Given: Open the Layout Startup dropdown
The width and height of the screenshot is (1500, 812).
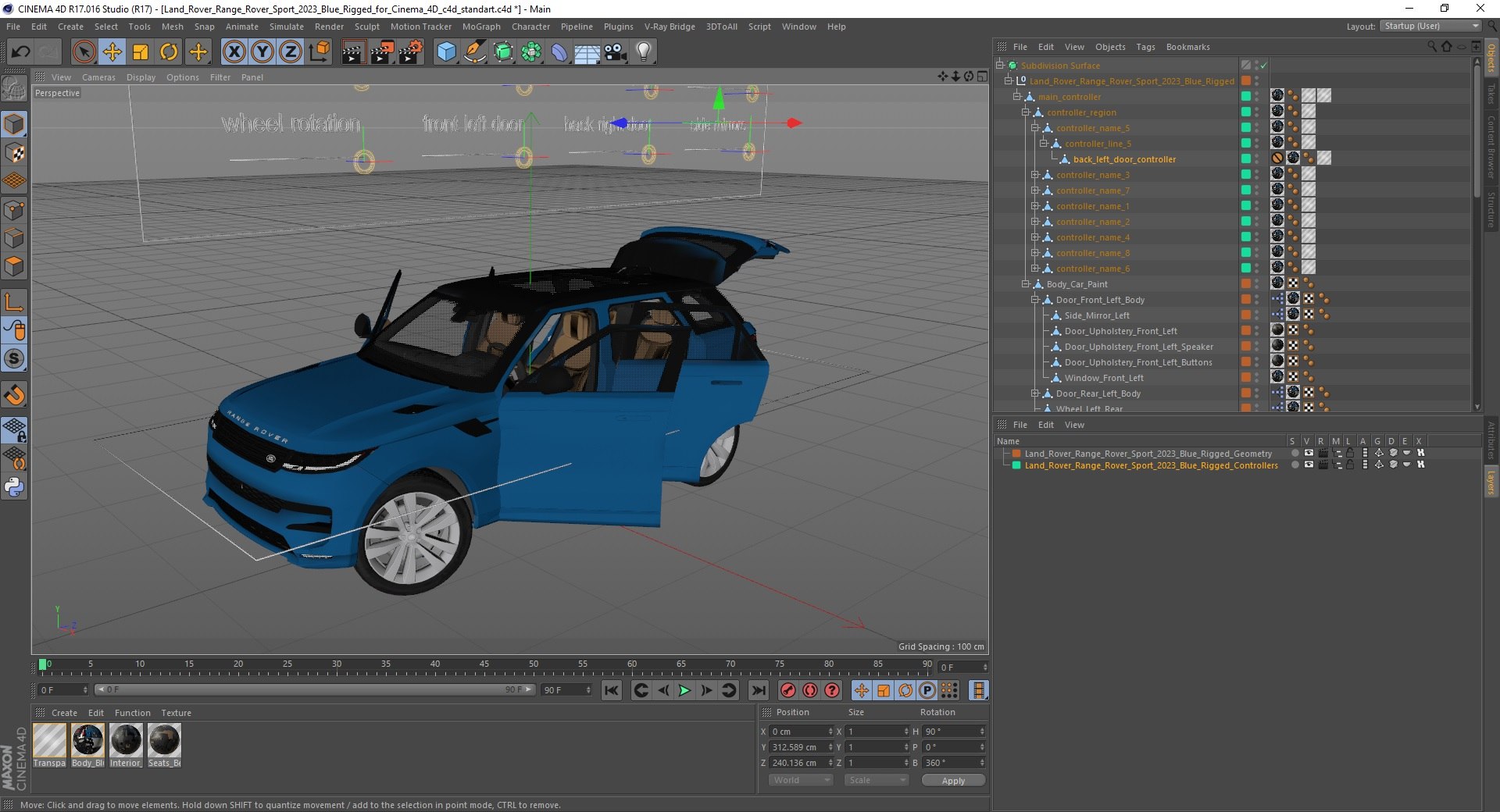Looking at the screenshot, I should (x=1430, y=26).
